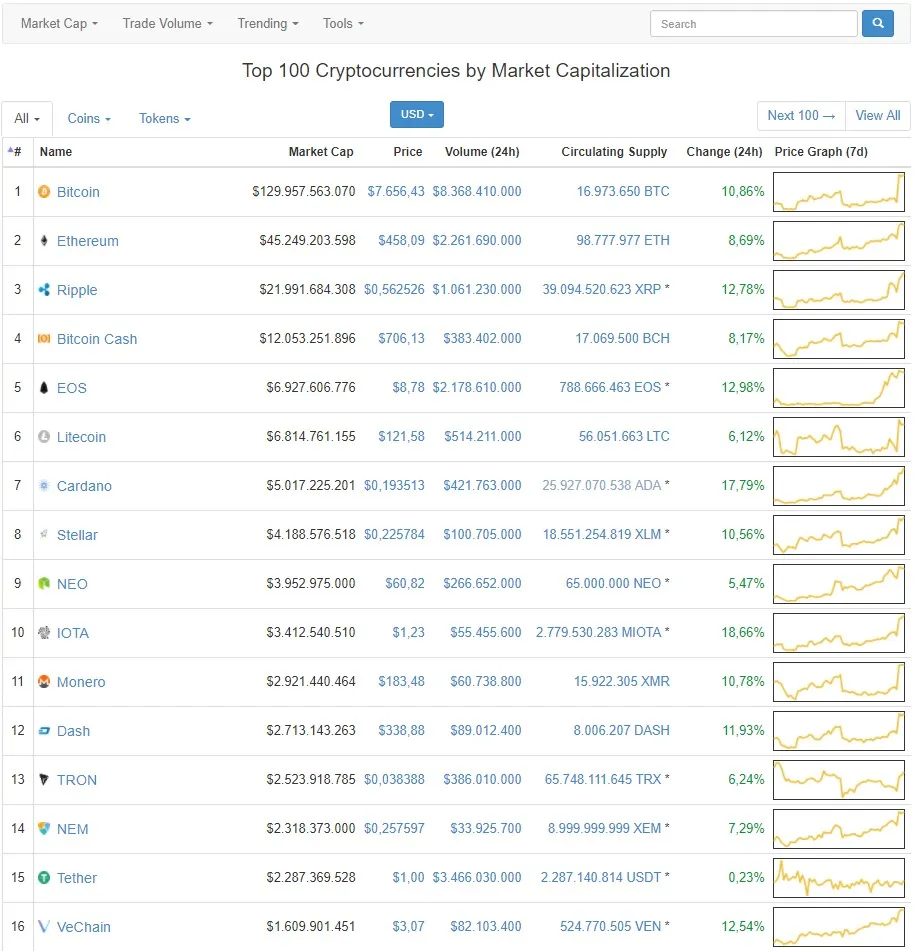Click the EOS logo icon
This screenshot has width=916, height=951.
pyautogui.click(x=44, y=388)
